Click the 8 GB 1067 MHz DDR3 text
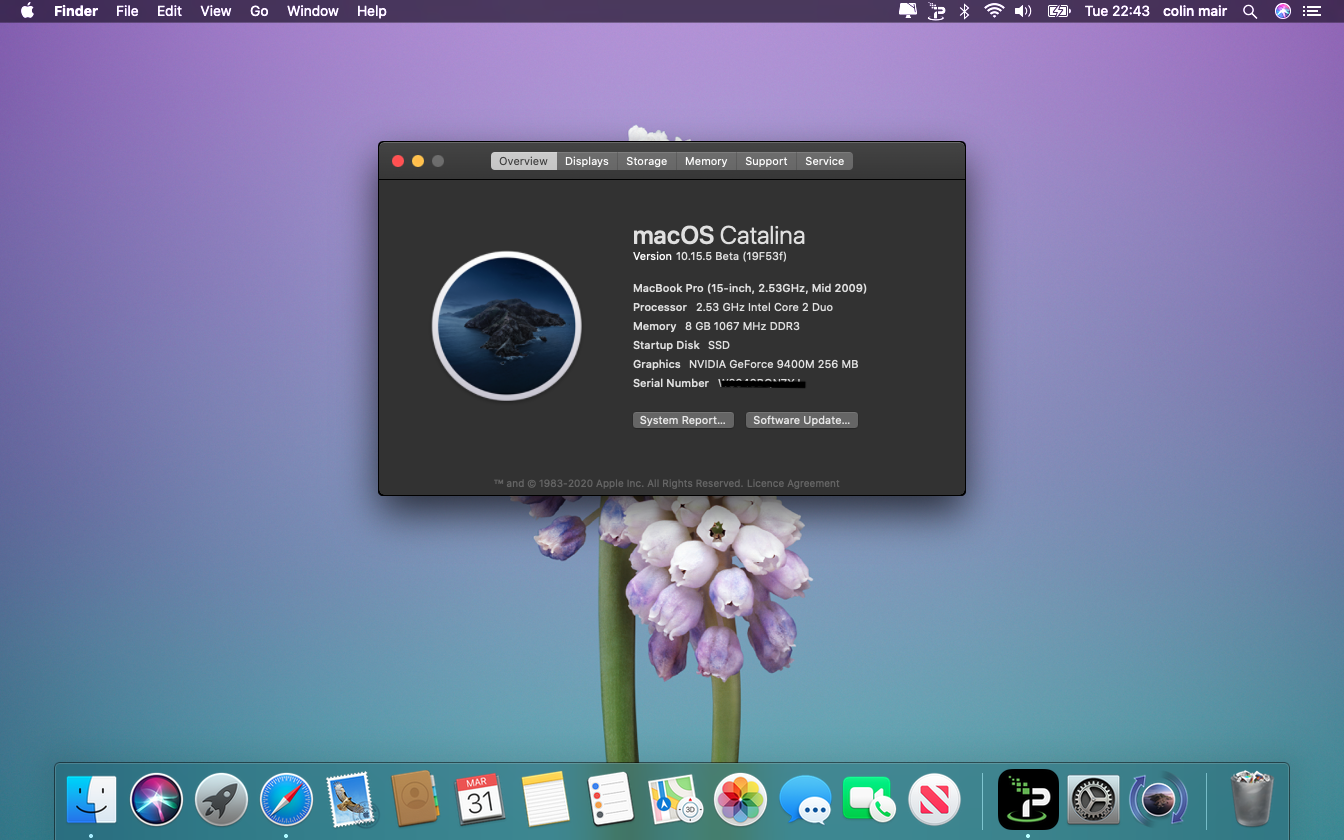1344x840 pixels. [742, 326]
